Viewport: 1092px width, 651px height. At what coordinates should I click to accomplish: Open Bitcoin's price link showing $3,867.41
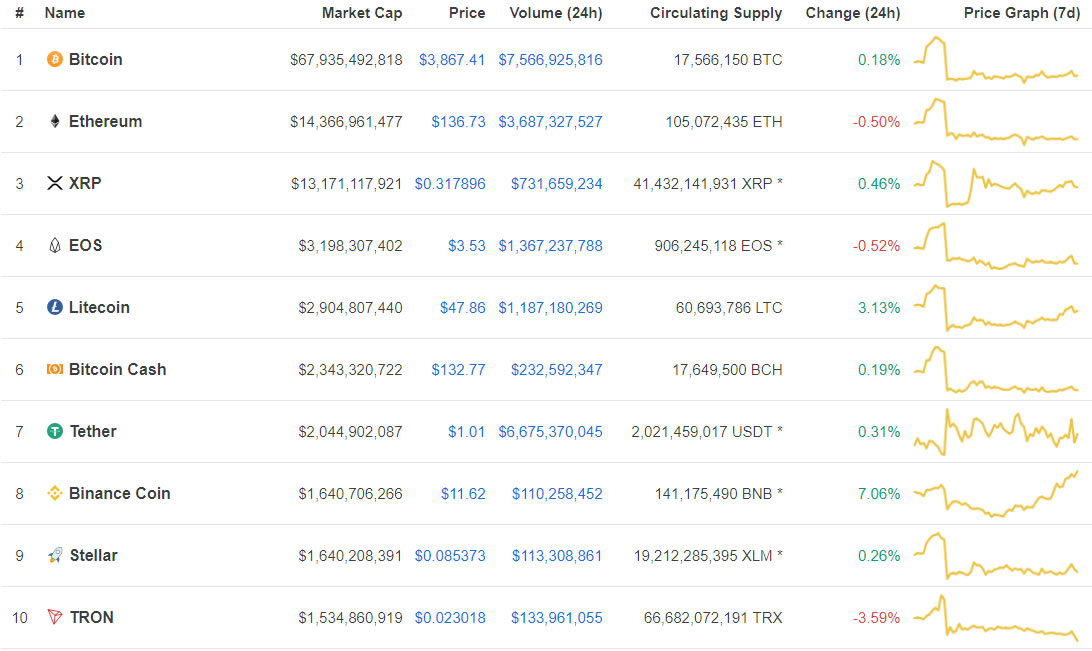coord(452,59)
